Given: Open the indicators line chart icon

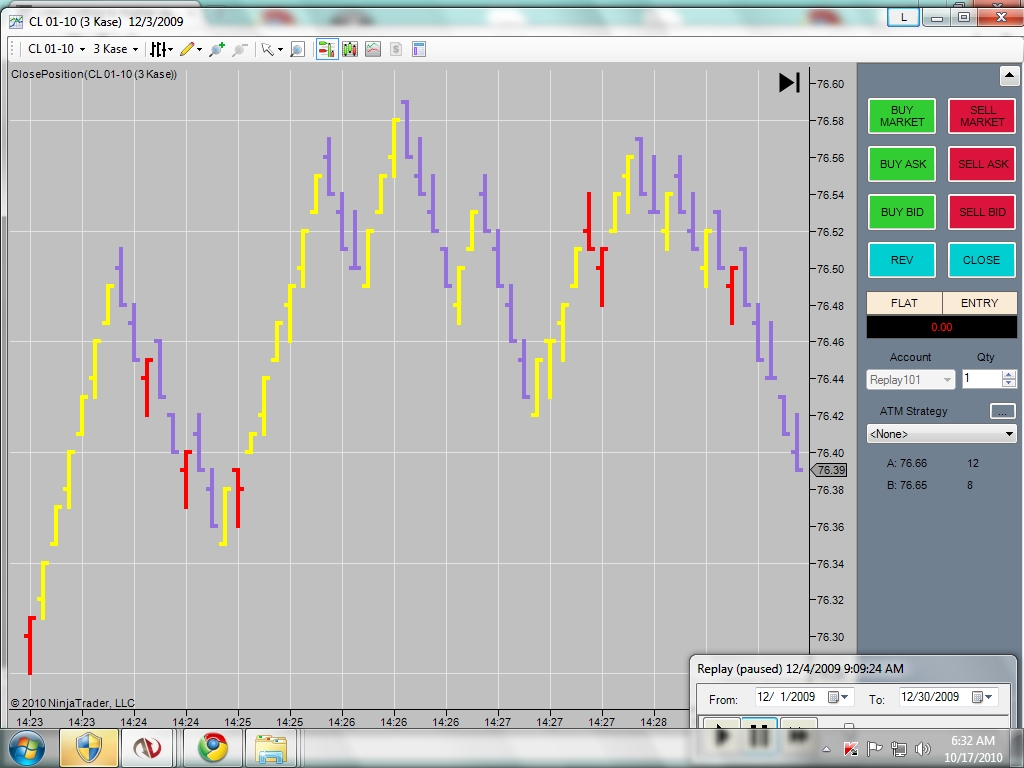Looking at the screenshot, I should pyautogui.click(x=373, y=49).
